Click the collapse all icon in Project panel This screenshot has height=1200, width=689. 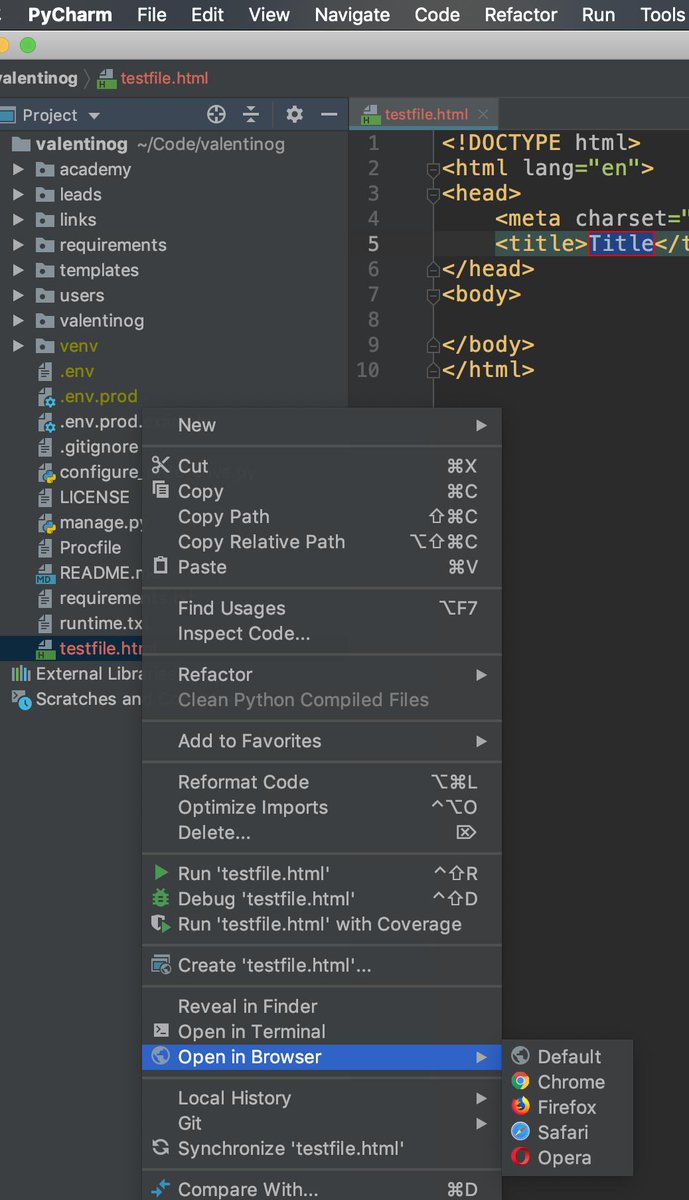coord(252,115)
